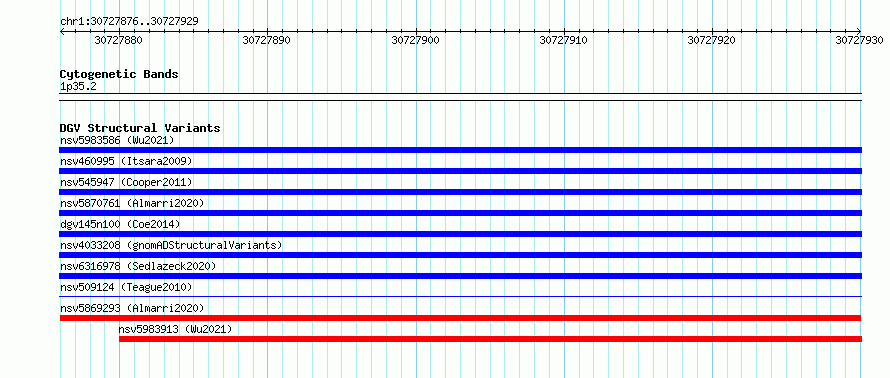
Task: Select the 1p35.2 band label
Action: point(78,86)
